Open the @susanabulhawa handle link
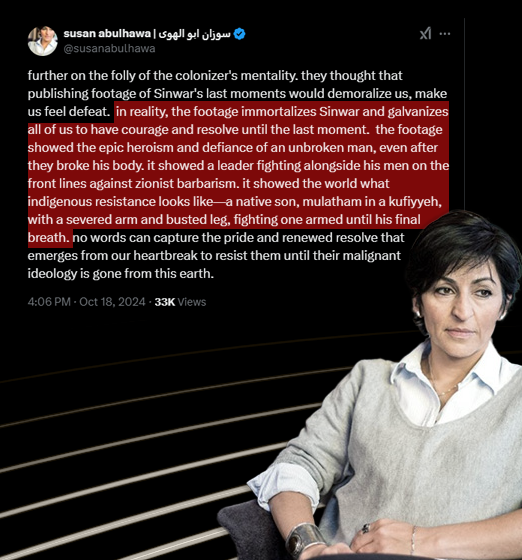The height and width of the screenshot is (560, 522). point(109,49)
